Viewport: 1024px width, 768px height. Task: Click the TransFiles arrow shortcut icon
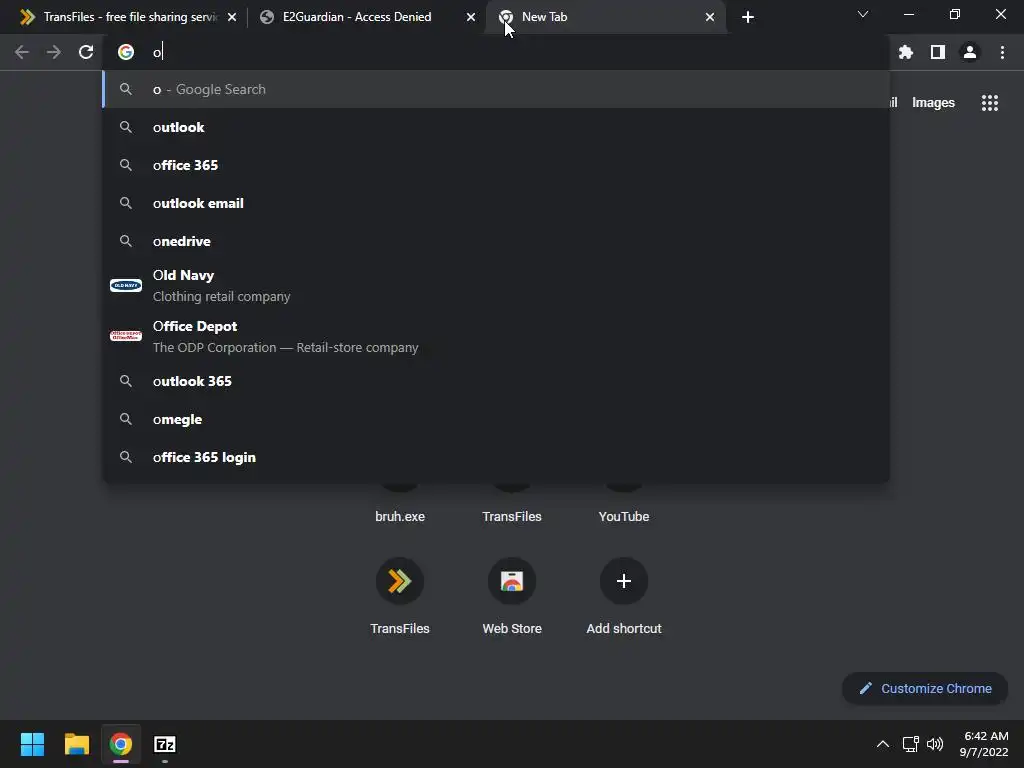pos(400,581)
